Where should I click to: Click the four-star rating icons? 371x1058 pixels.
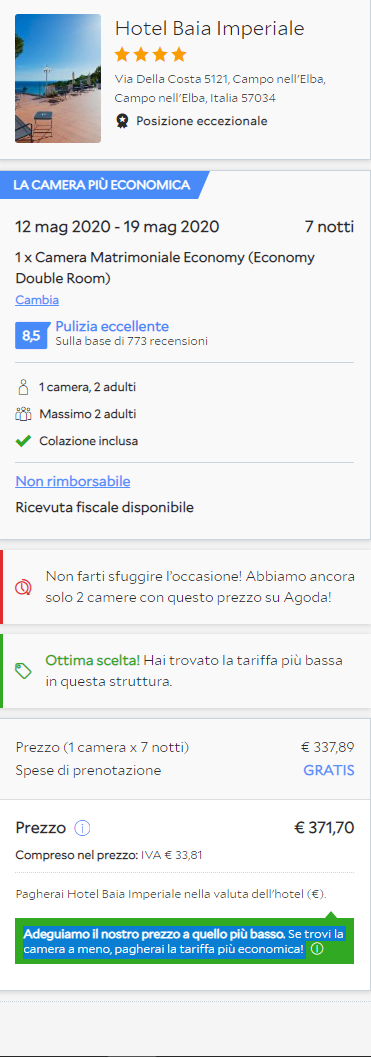(x=150, y=54)
